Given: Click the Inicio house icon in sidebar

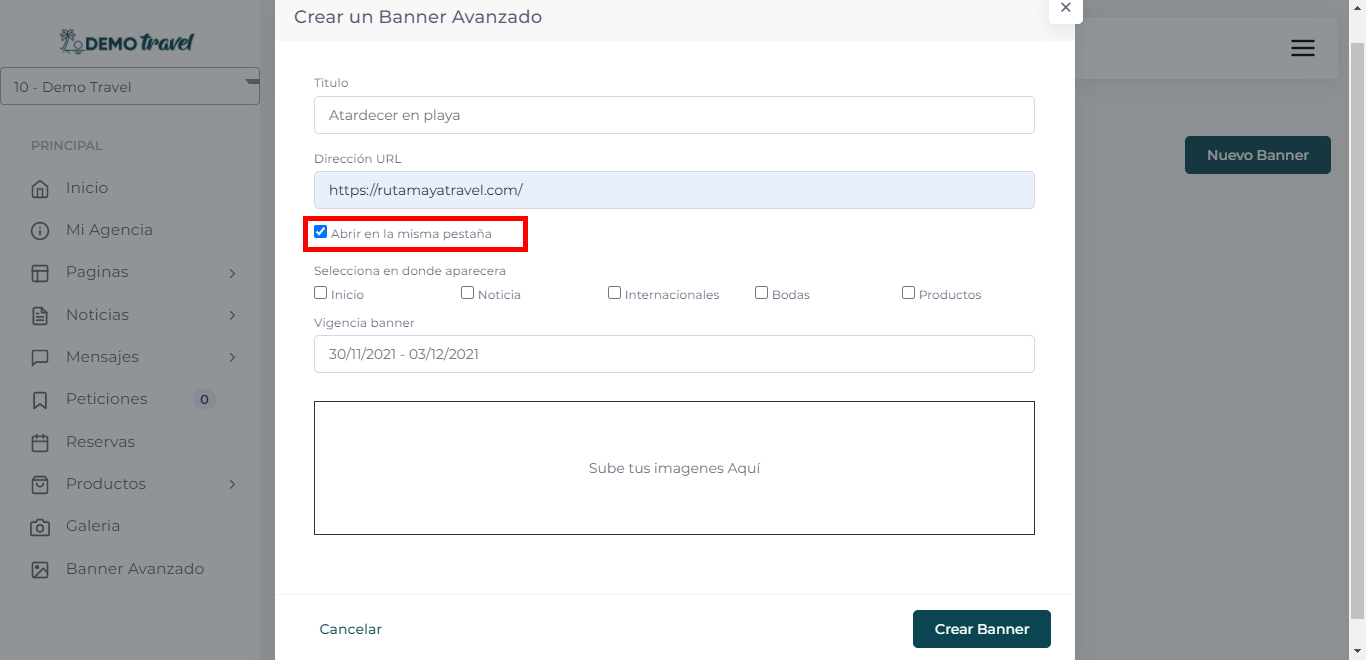Looking at the screenshot, I should [x=40, y=188].
